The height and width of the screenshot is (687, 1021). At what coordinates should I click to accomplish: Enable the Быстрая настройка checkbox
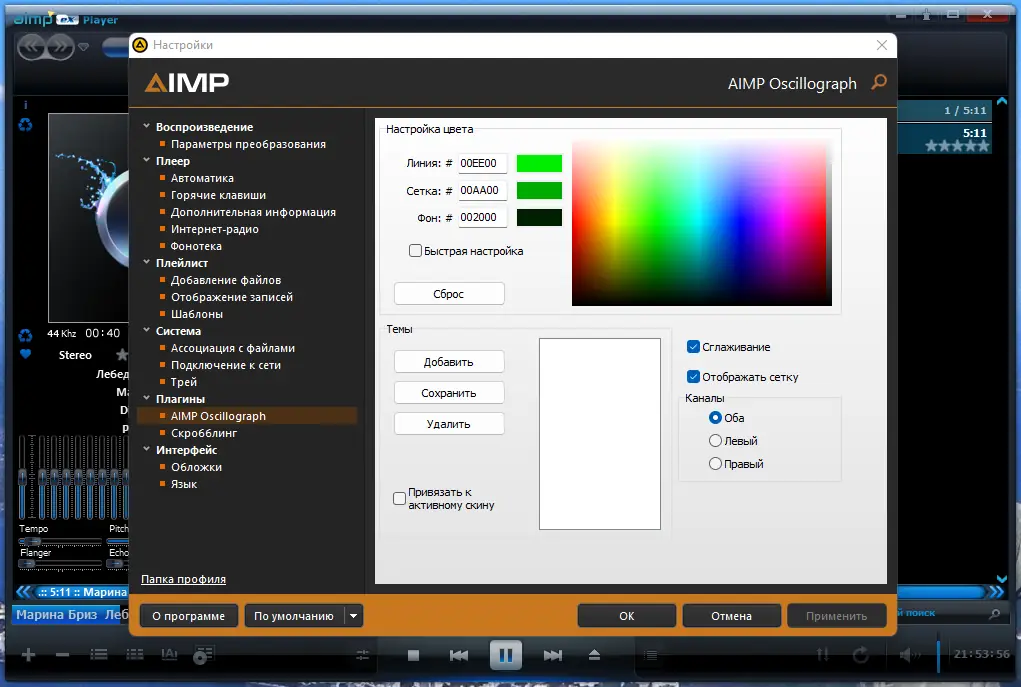[415, 251]
